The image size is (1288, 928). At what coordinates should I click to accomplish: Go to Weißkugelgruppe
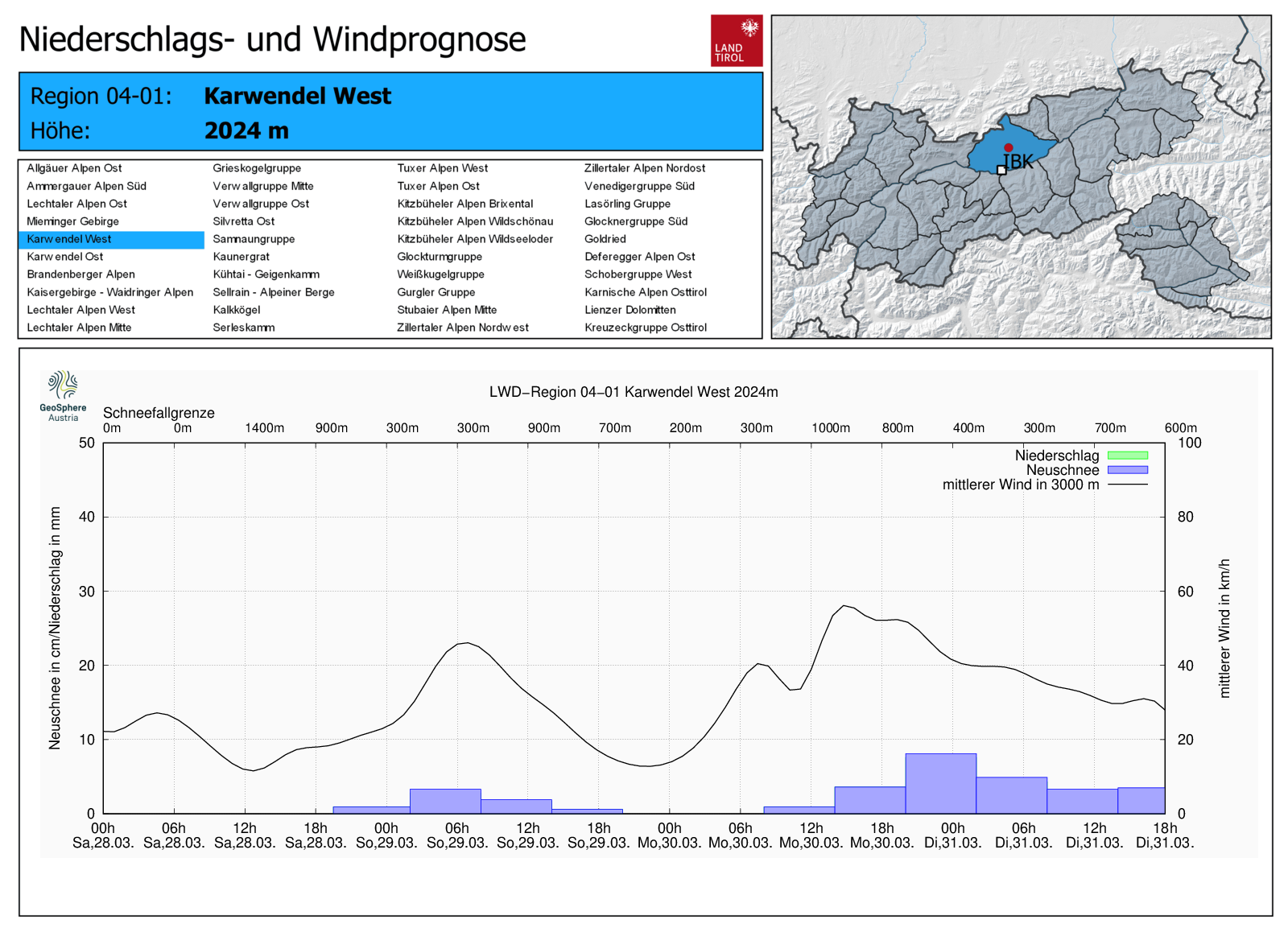pyautogui.click(x=440, y=274)
